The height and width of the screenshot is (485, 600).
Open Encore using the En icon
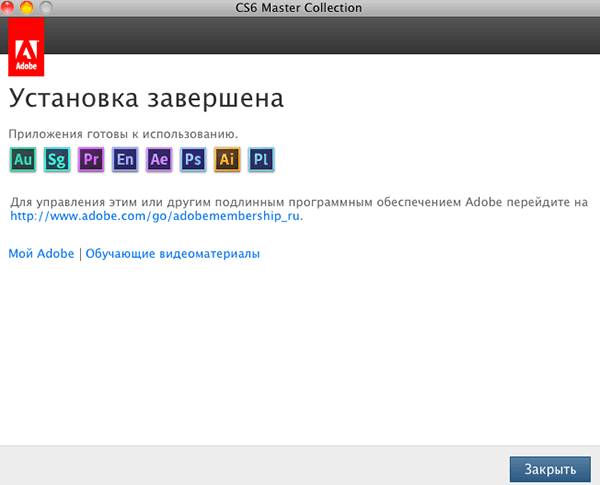pyautogui.click(x=125, y=159)
